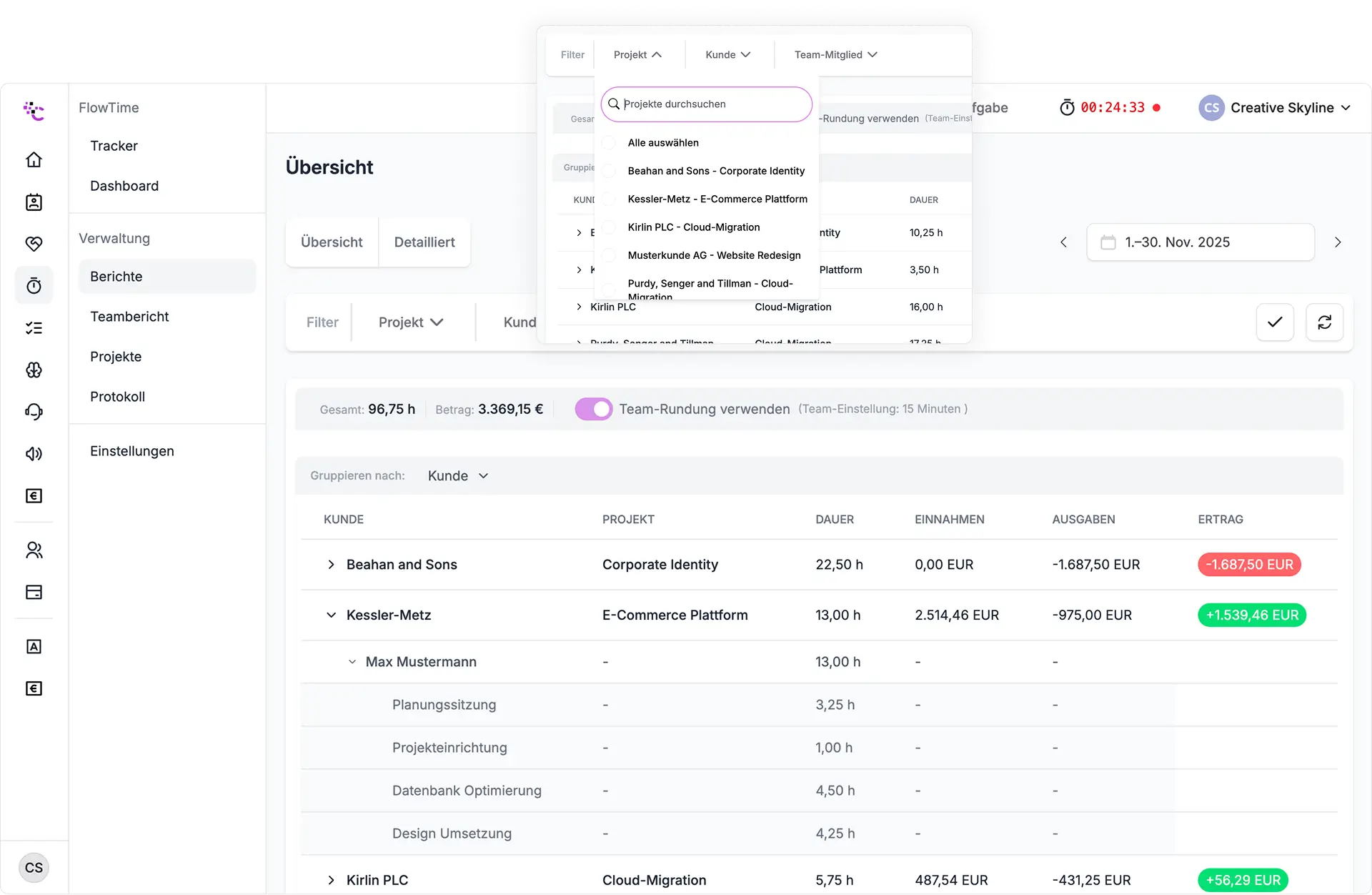Image resolution: width=1372 pixels, height=895 pixels.
Task: Click the checkmark apply filter button
Action: [1275, 322]
